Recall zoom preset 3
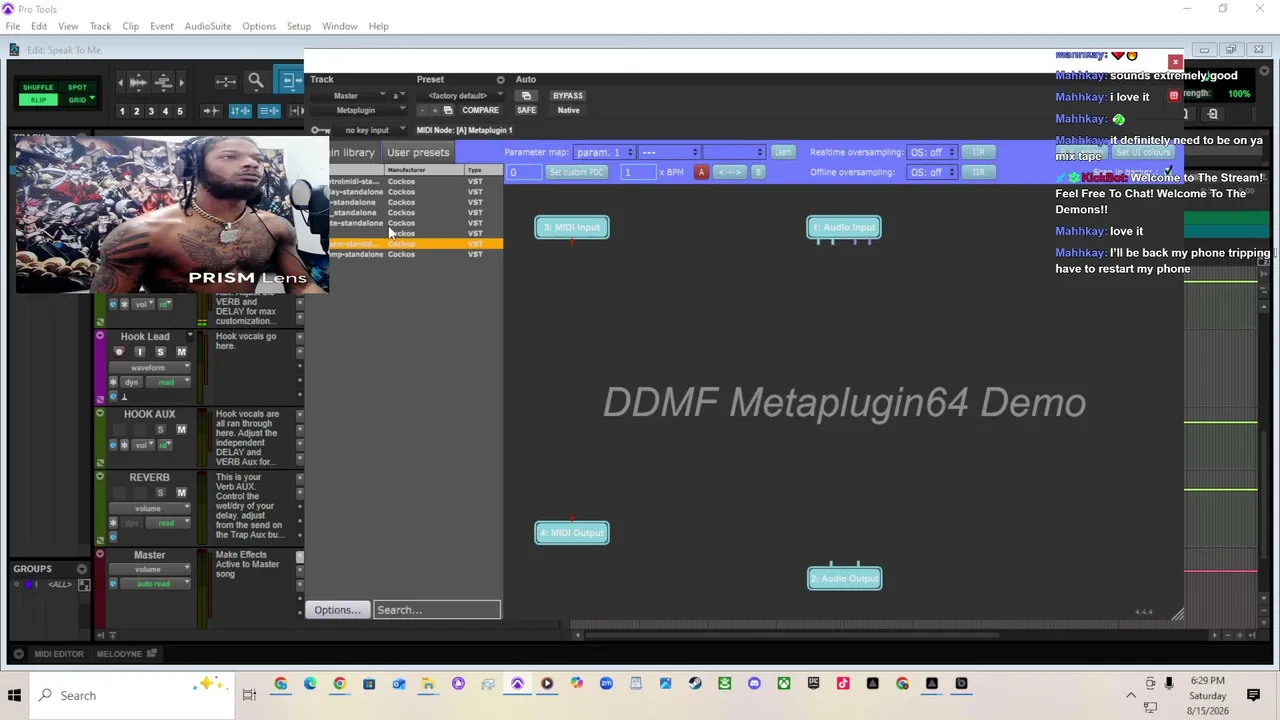 tap(151, 111)
